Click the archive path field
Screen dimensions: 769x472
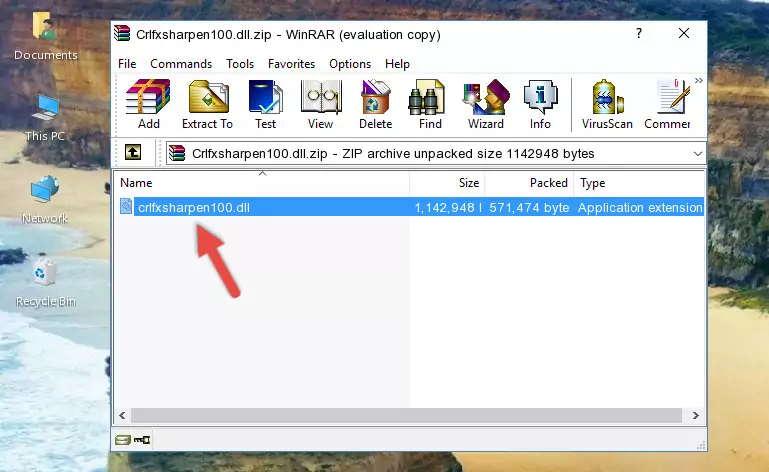click(436, 154)
